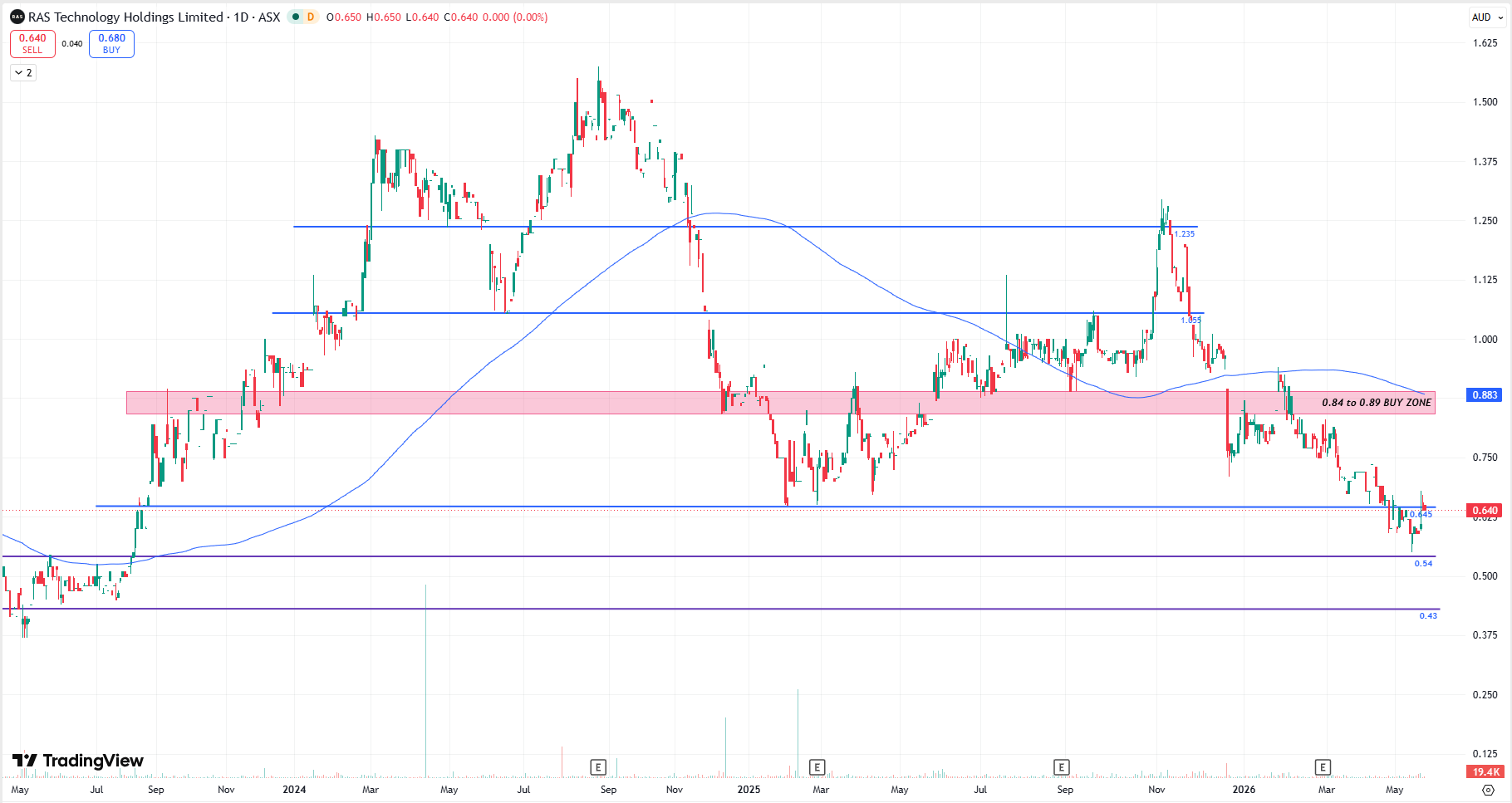1512x803 pixels.
Task: Click the 0.000 (0.00%) change value
Action: 515,17
